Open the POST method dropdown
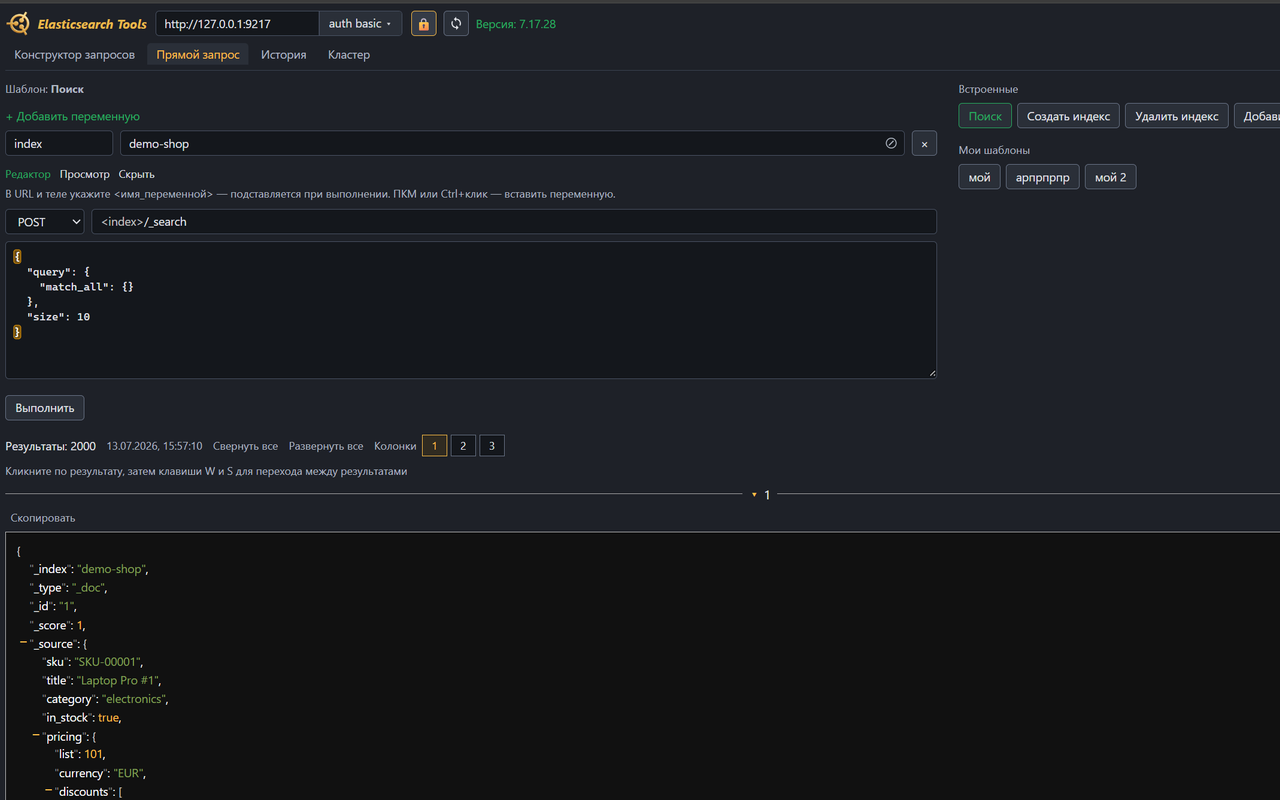Screen dimensions: 1280x800 pyautogui.click(x=45, y=222)
